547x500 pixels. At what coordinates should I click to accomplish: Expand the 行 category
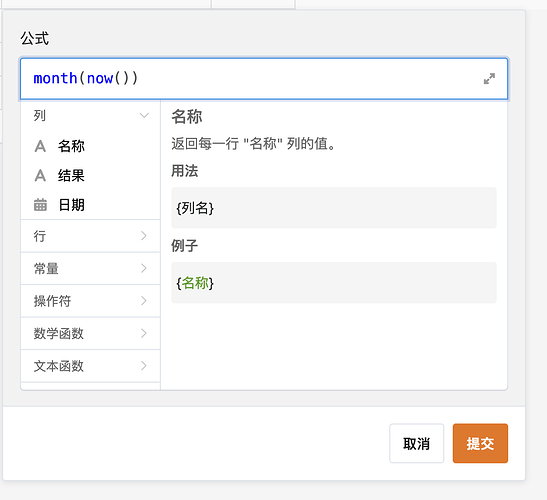tap(90, 236)
